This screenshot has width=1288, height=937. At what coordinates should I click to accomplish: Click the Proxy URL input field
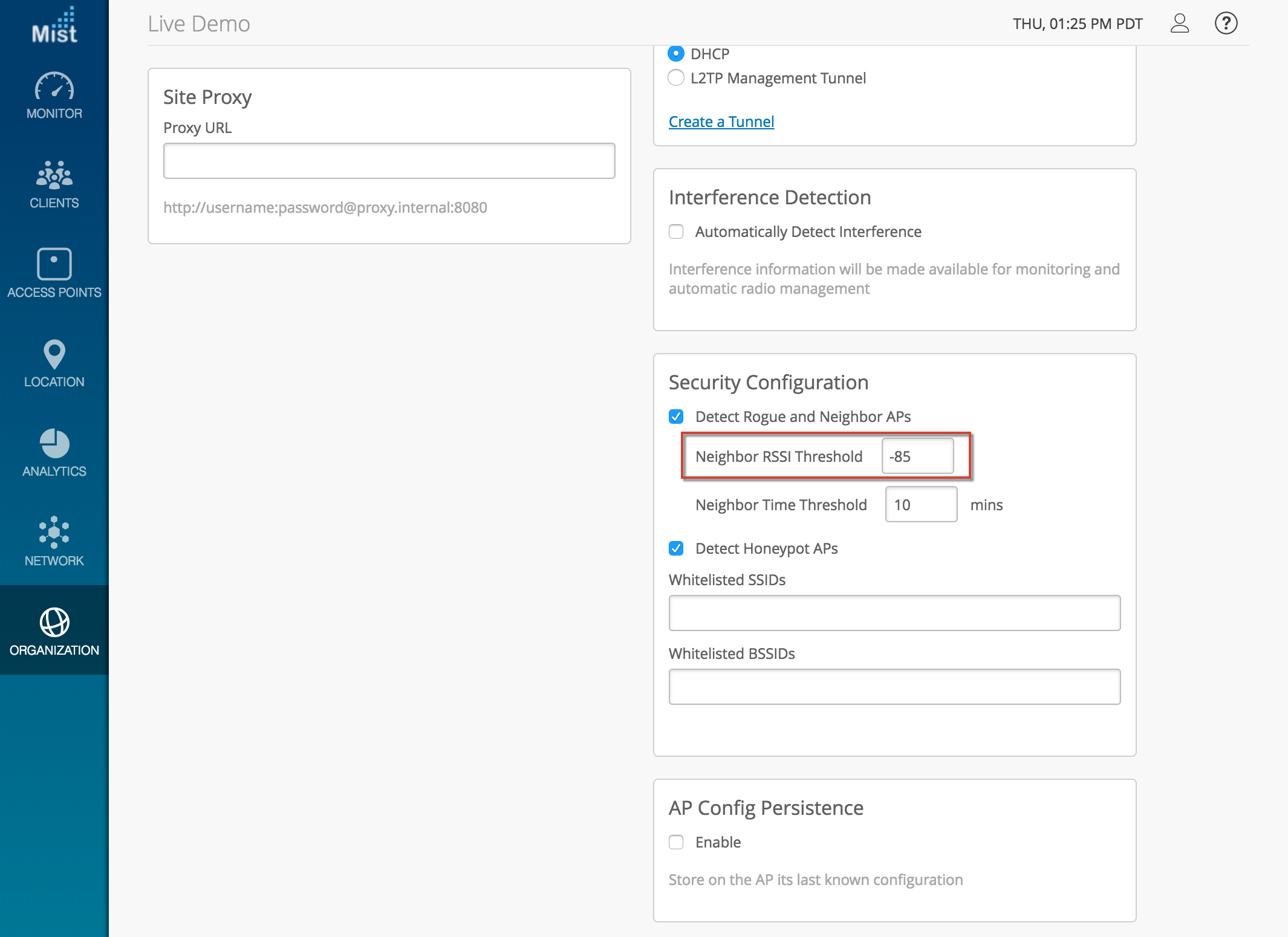click(x=389, y=161)
